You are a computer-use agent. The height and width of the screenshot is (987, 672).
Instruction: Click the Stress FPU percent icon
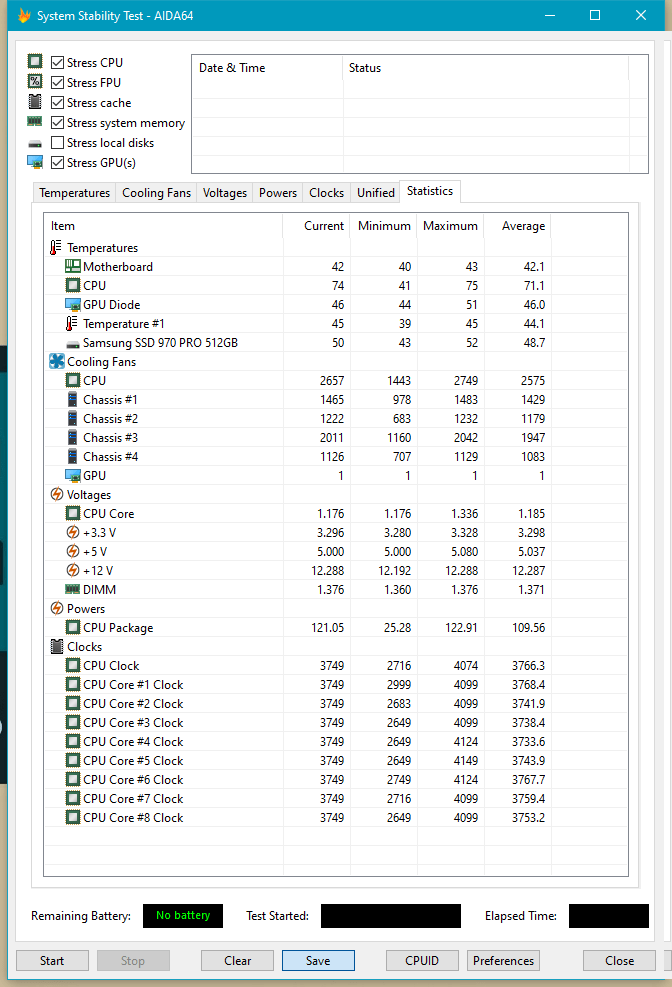click(x=35, y=81)
